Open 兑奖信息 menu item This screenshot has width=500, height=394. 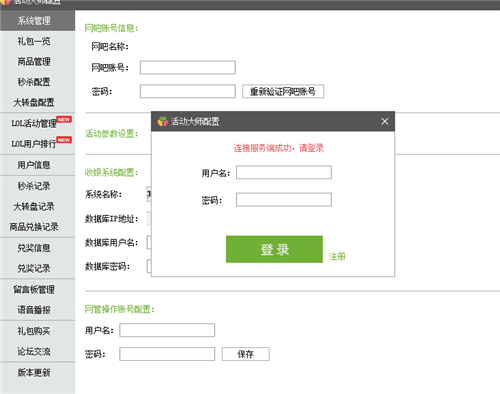tap(34, 248)
